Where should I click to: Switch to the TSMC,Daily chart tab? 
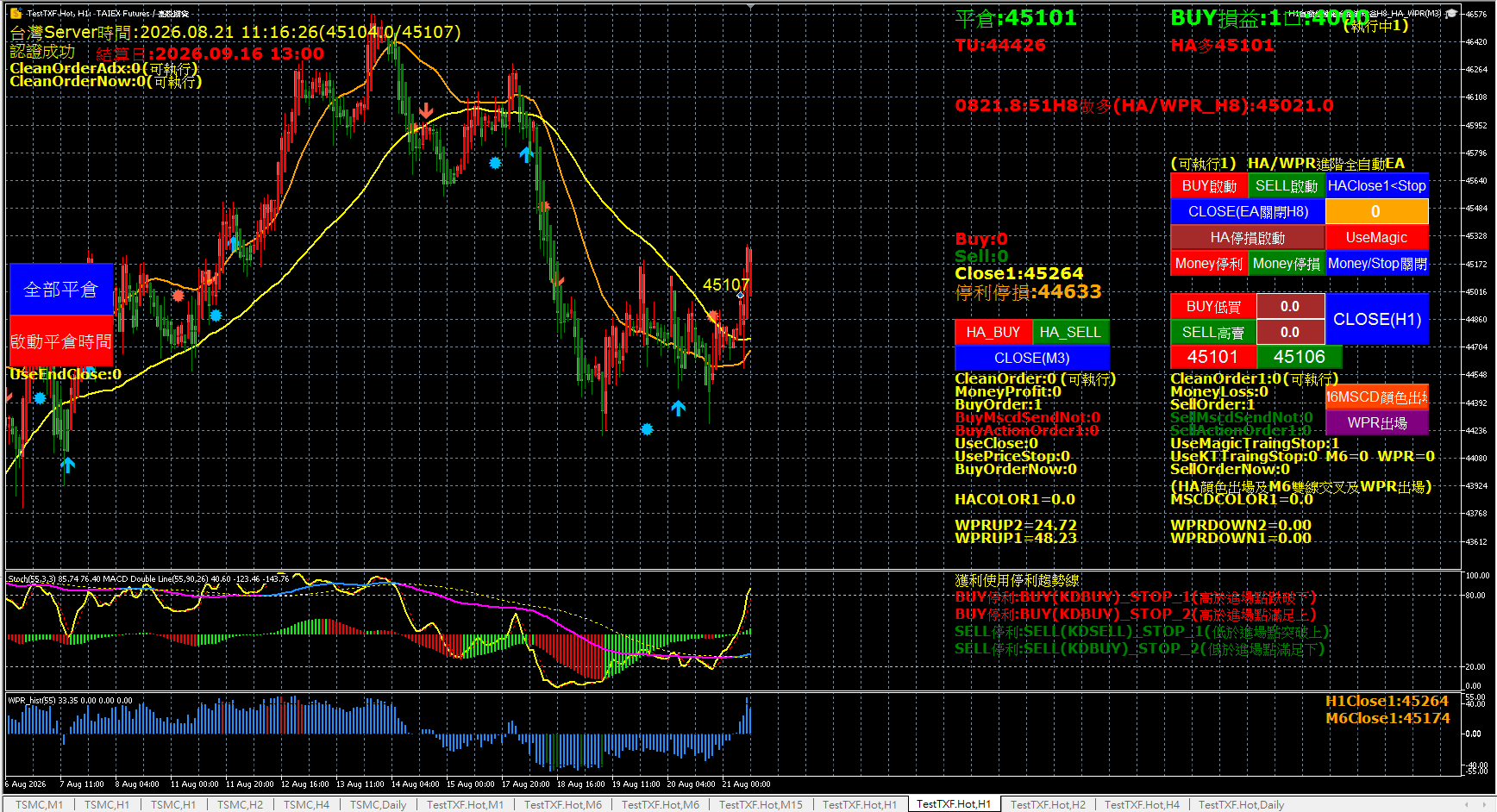tap(378, 804)
